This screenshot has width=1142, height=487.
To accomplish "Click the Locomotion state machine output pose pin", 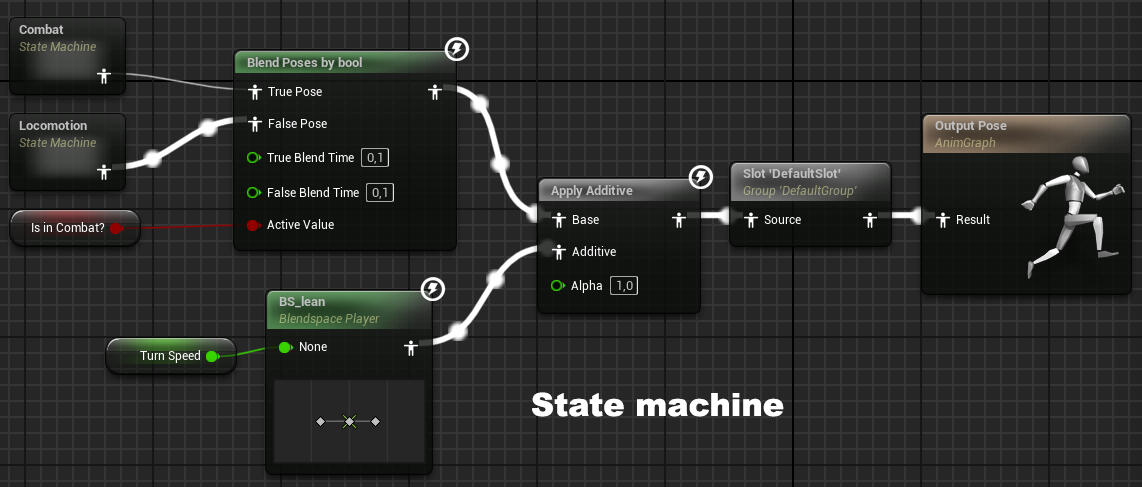I will tap(103, 172).
